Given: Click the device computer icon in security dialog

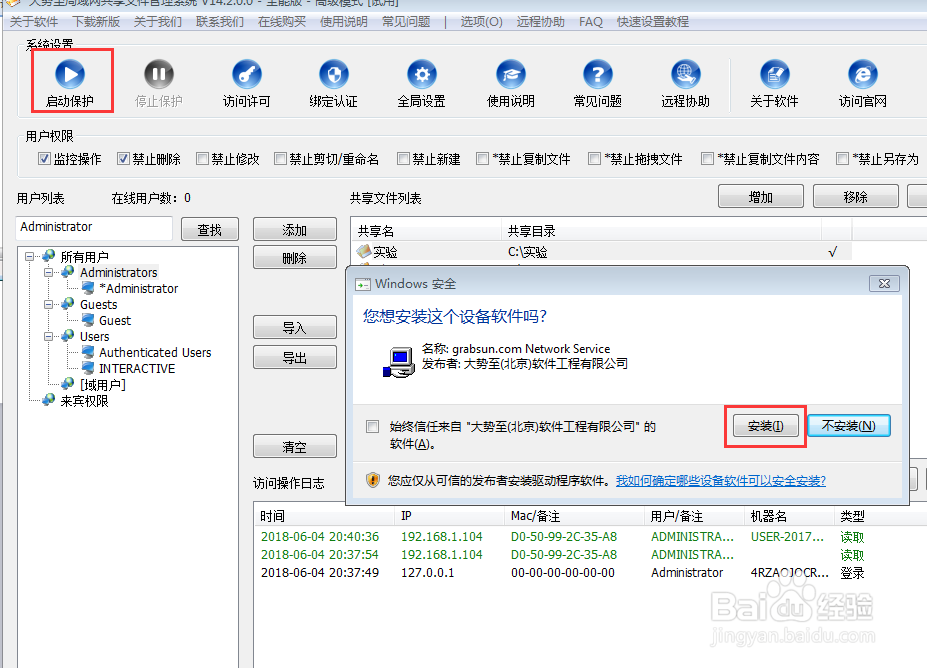Looking at the screenshot, I should coord(399,362).
